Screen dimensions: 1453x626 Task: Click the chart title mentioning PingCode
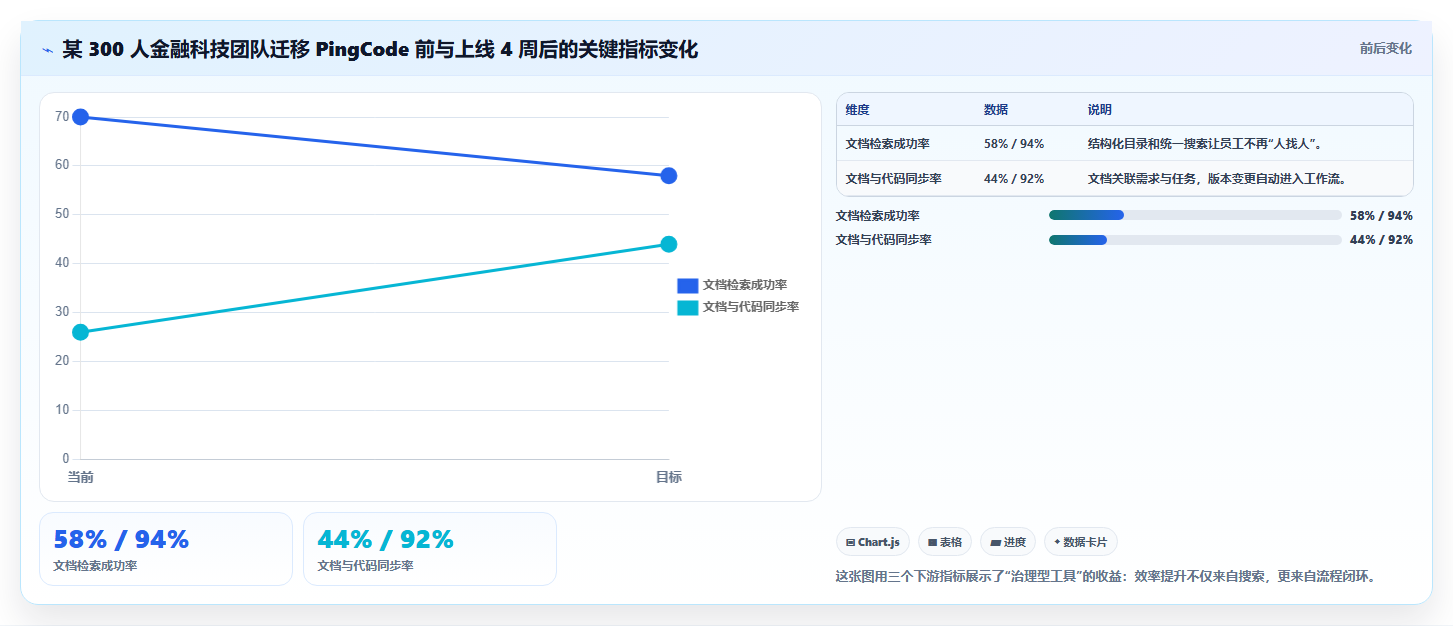(380, 49)
